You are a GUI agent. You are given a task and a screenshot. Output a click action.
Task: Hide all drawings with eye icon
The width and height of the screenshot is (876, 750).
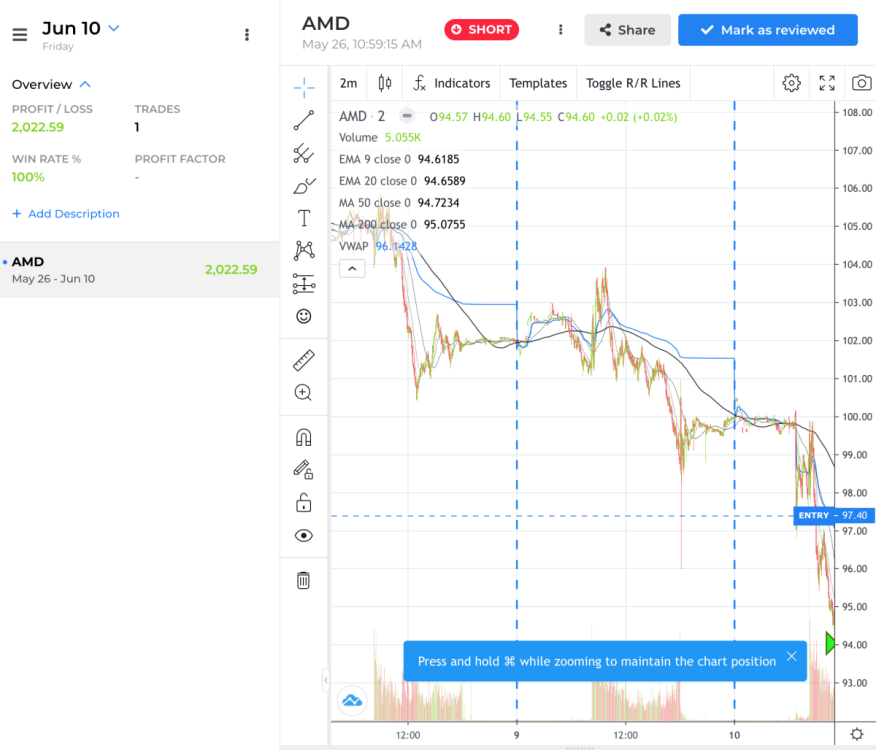[304, 536]
